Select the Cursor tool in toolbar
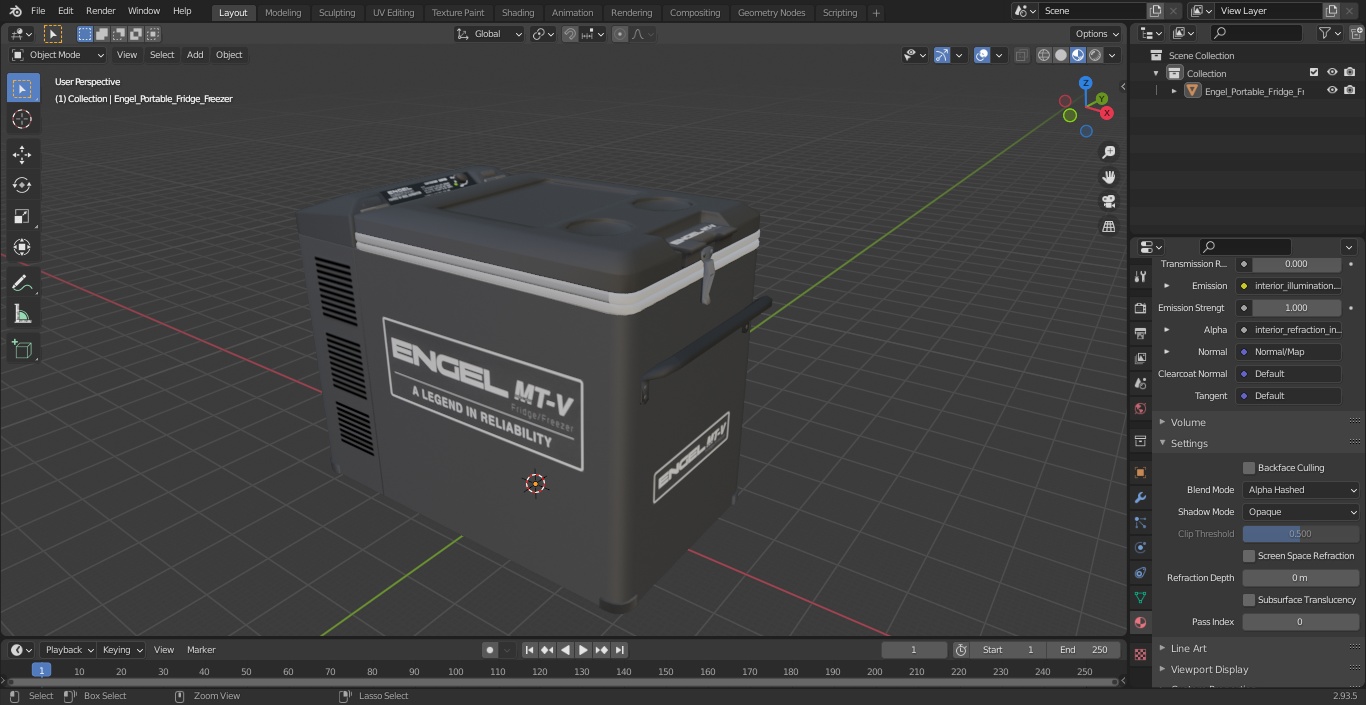 [22, 119]
